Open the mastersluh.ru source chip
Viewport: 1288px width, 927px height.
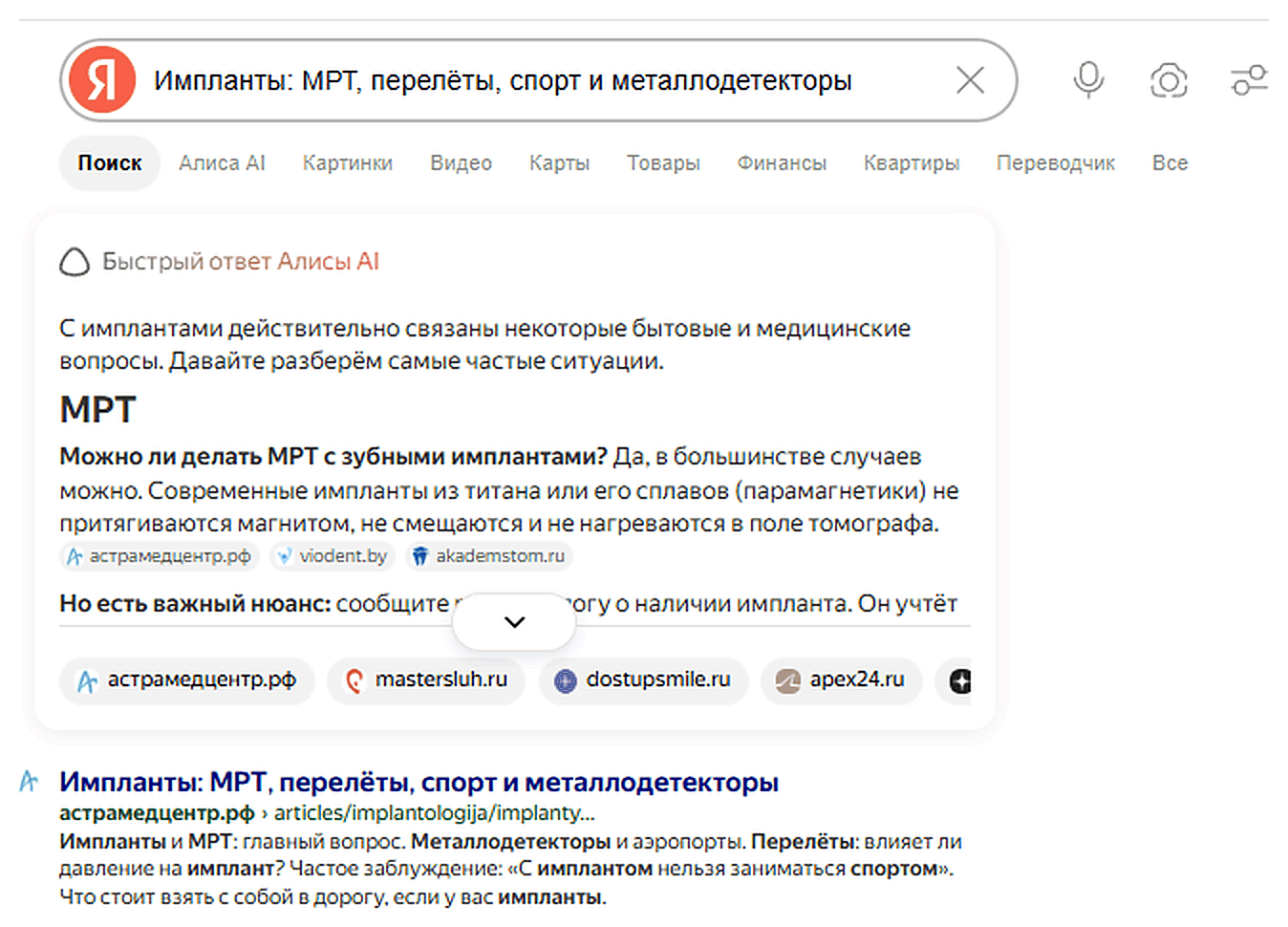tap(426, 680)
